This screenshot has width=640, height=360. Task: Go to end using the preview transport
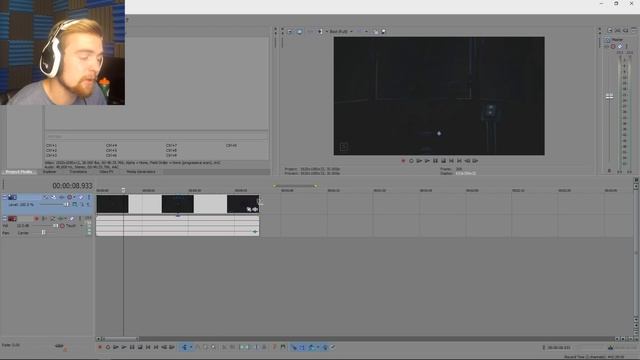460,161
